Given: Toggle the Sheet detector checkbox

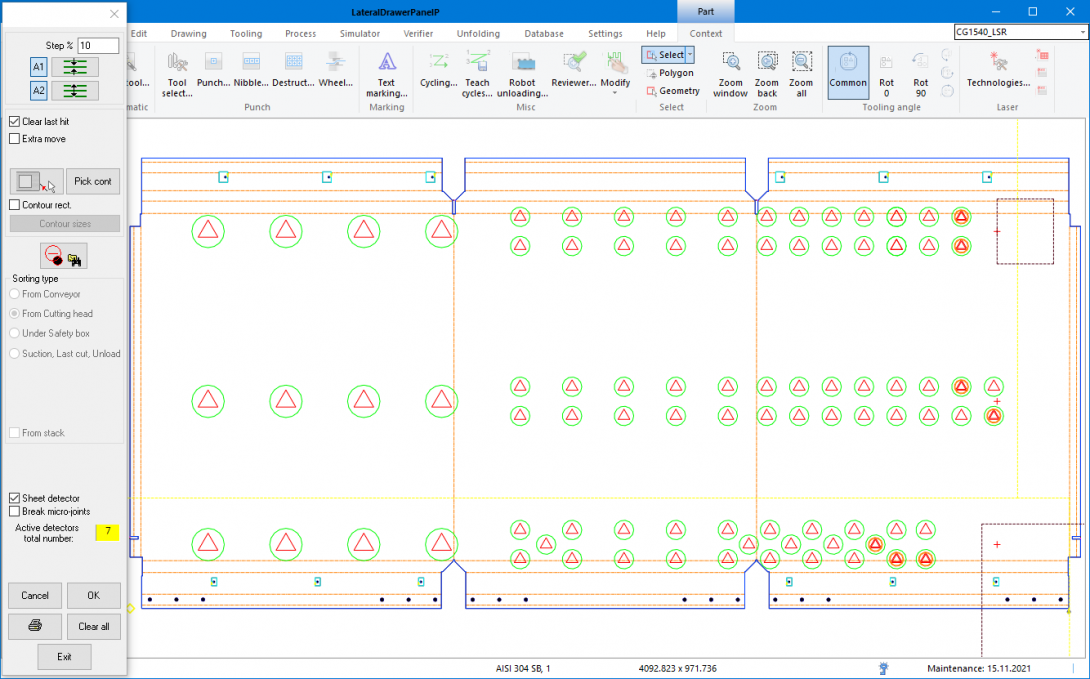Looking at the screenshot, I should coord(14,498).
